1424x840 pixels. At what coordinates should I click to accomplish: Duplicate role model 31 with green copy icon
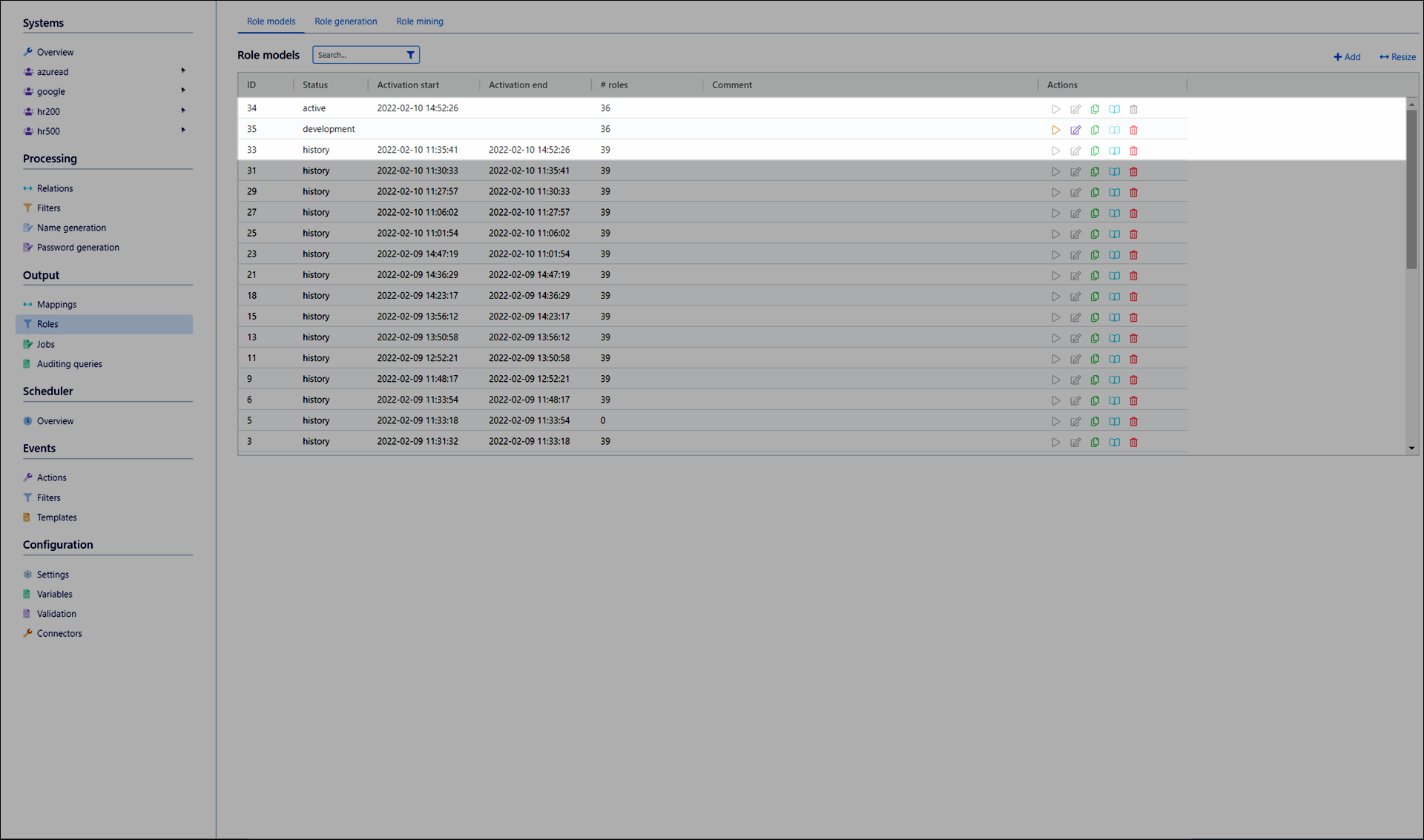[1095, 171]
